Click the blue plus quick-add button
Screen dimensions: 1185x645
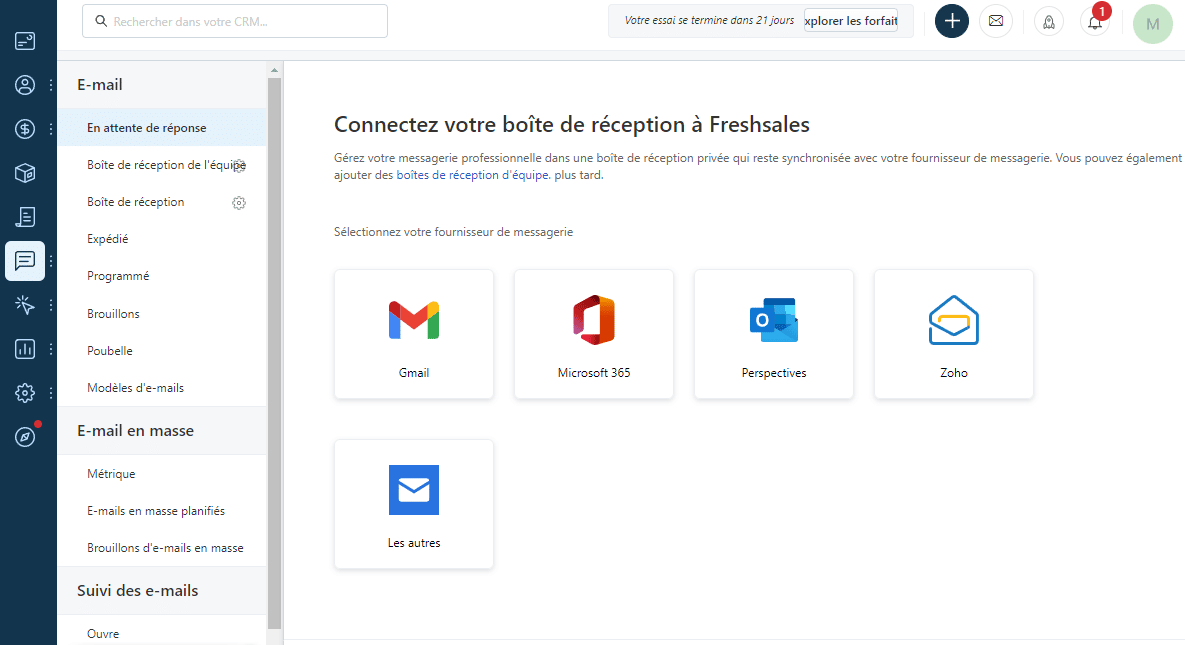(x=952, y=21)
